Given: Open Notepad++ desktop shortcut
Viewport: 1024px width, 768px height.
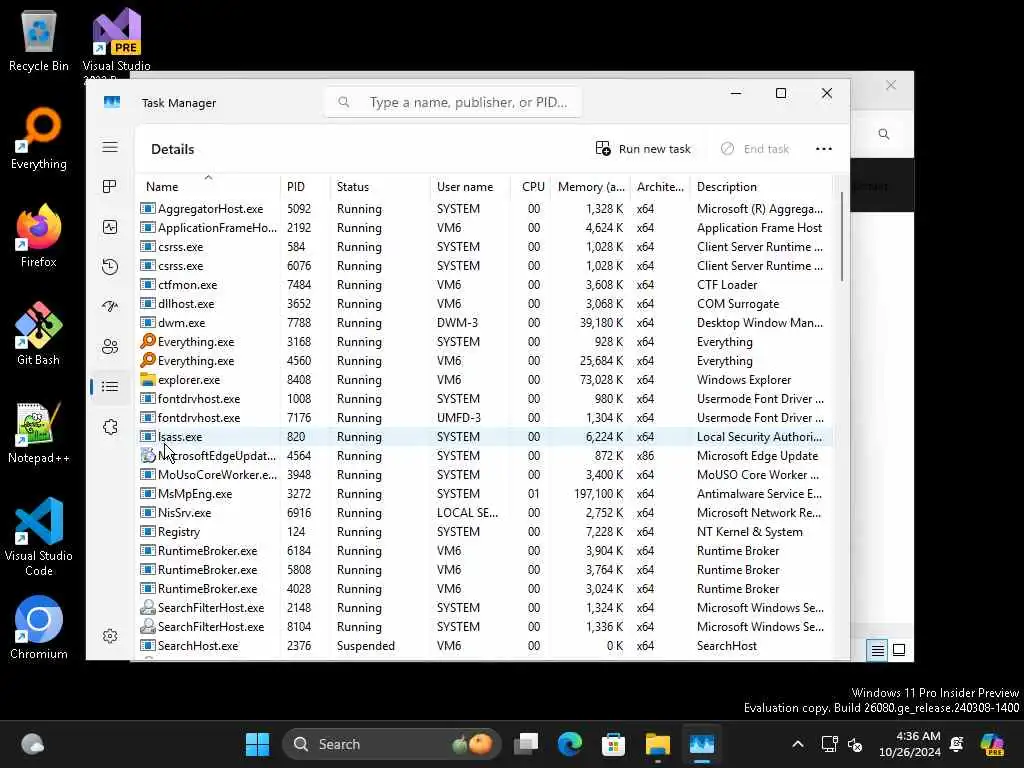Looking at the screenshot, I should (x=39, y=432).
